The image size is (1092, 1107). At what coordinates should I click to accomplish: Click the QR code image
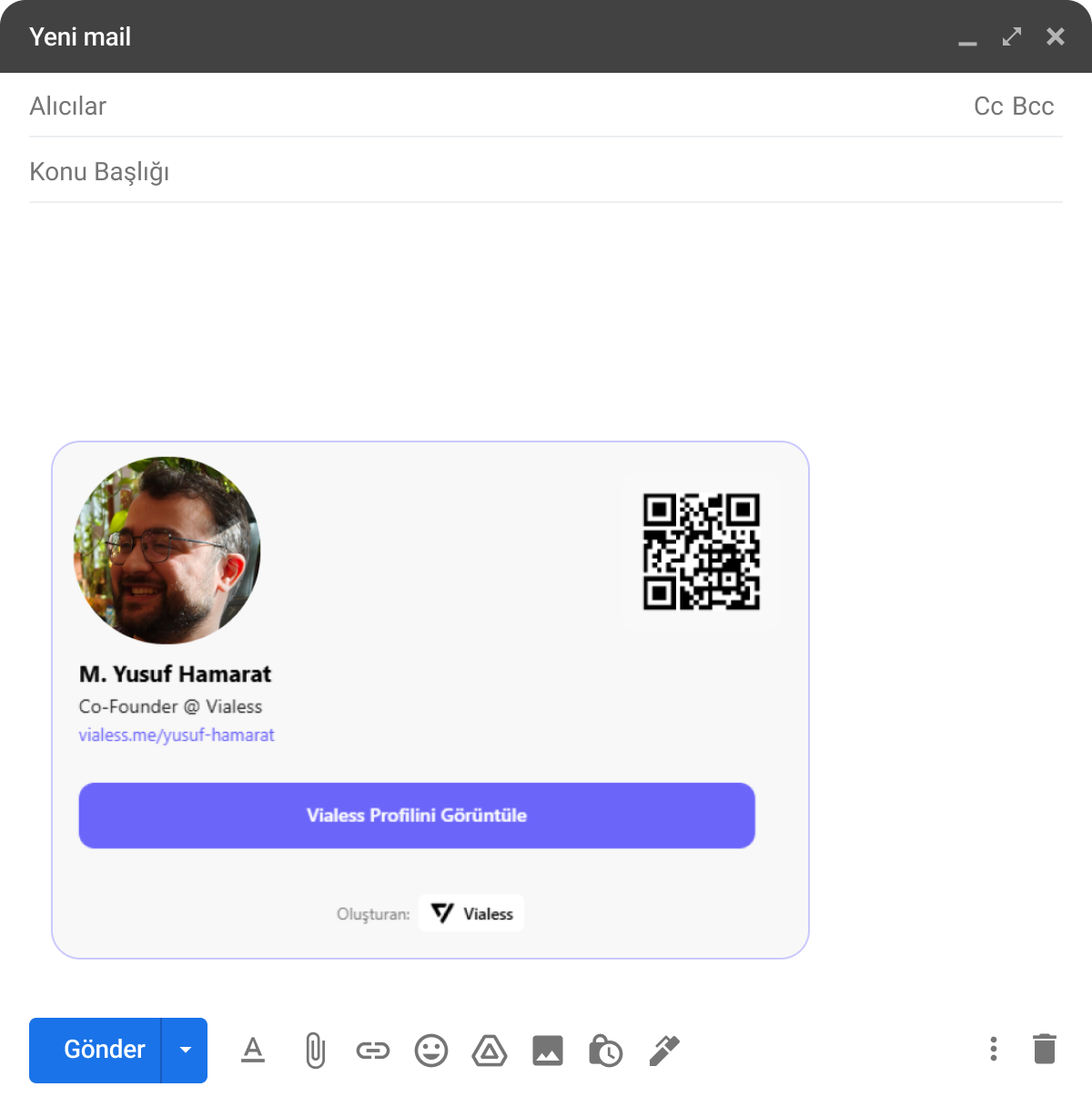[x=702, y=552]
